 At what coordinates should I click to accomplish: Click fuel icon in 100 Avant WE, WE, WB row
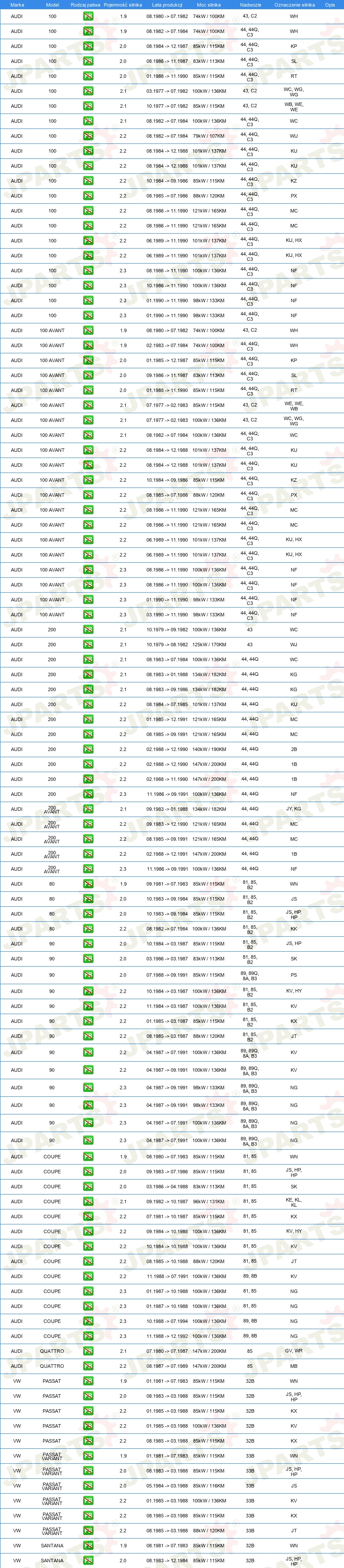point(88,405)
